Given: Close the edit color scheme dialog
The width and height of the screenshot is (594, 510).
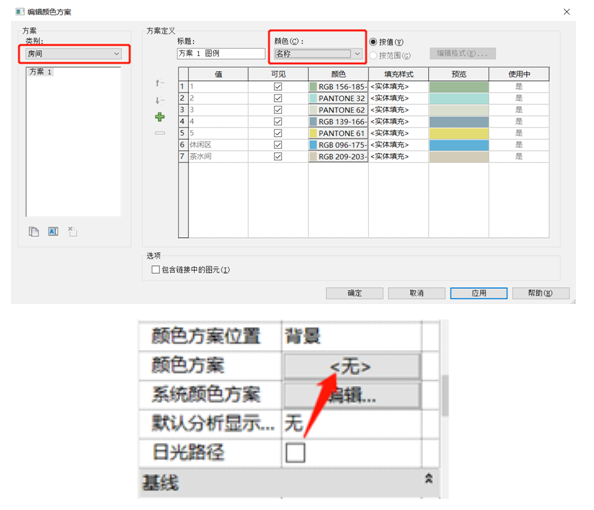Looking at the screenshot, I should point(566,12).
